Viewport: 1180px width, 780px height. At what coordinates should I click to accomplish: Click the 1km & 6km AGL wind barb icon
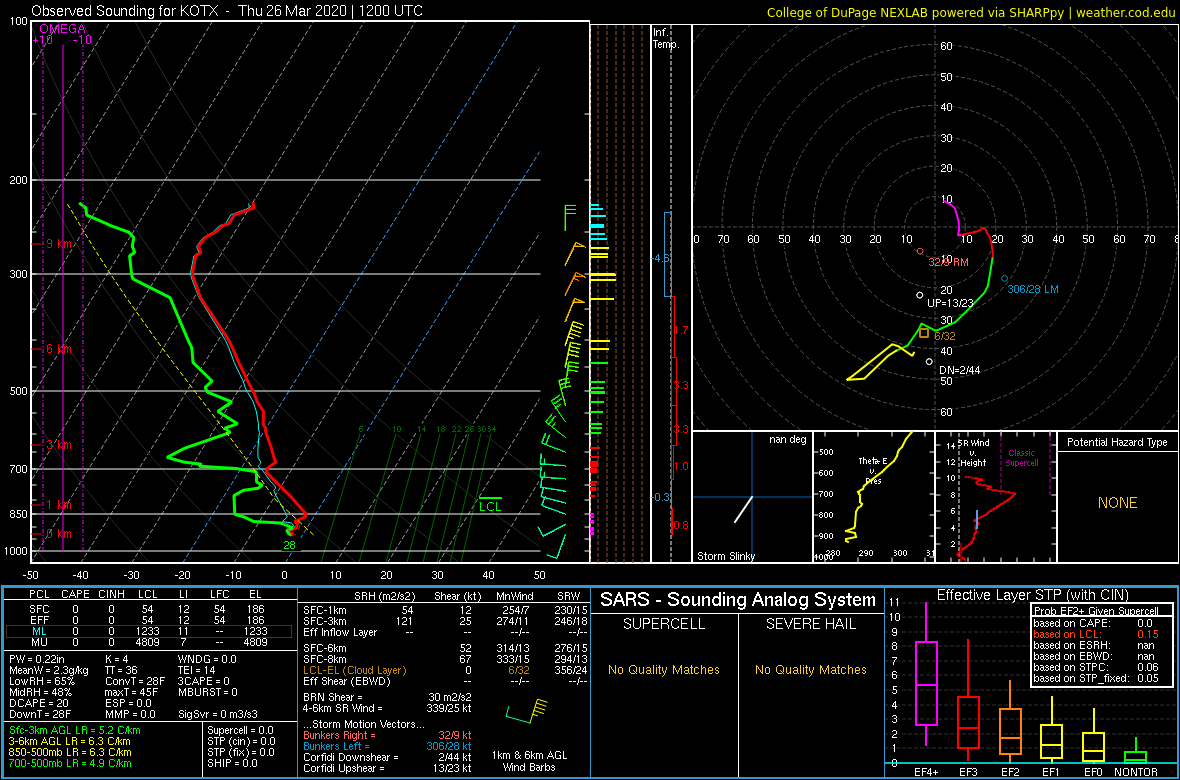click(525, 711)
